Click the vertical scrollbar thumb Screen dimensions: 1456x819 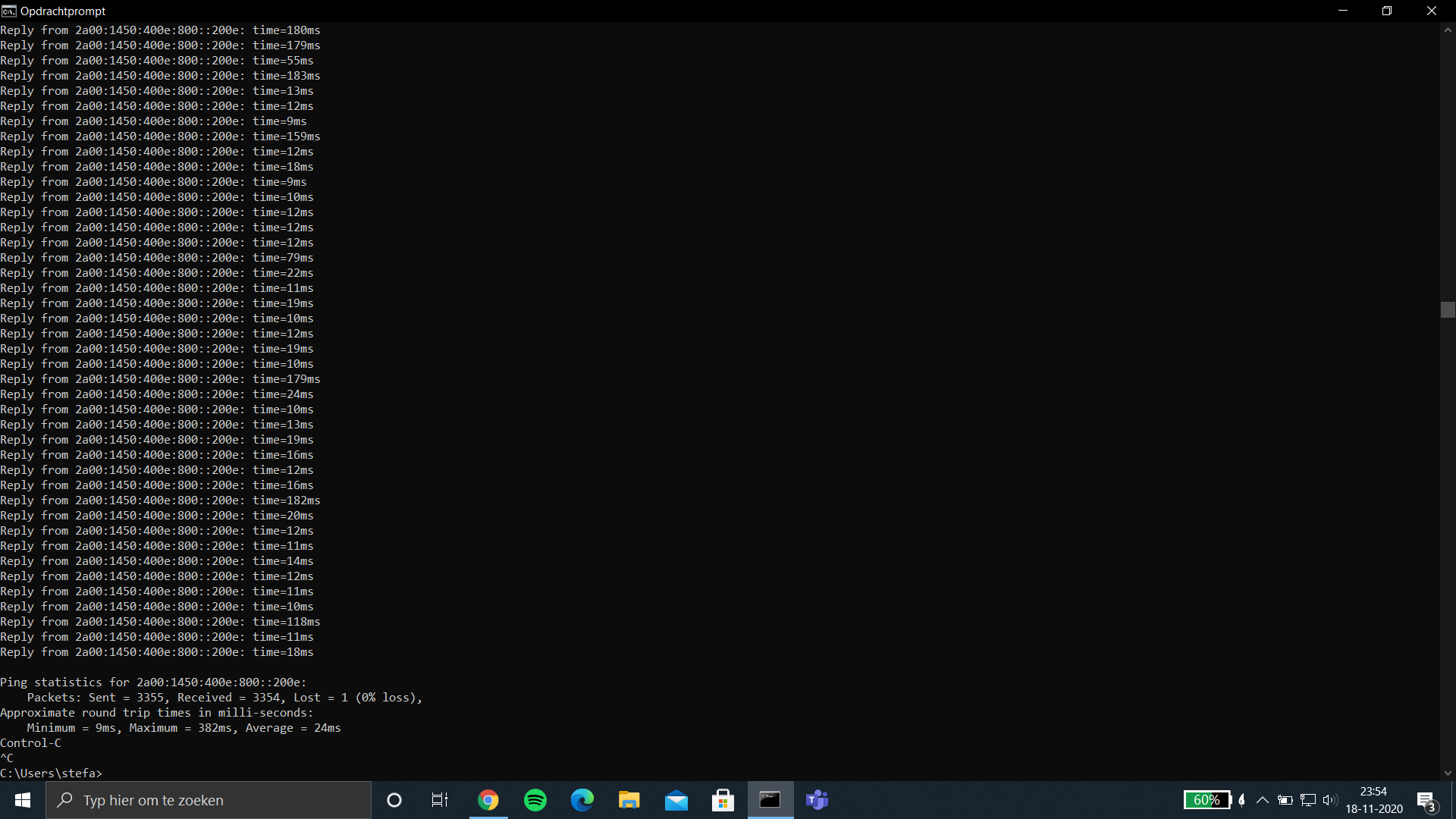click(1448, 309)
